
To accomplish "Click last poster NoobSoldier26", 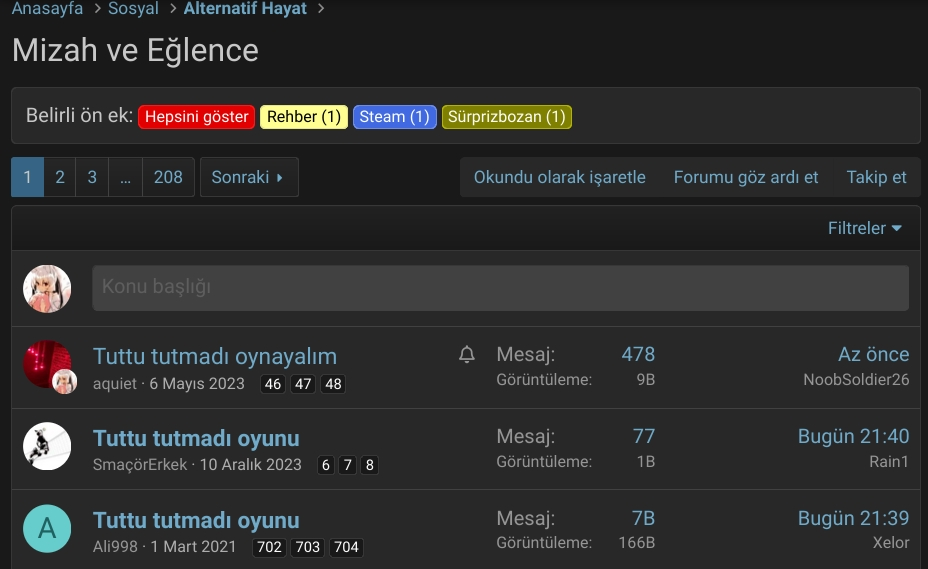I will pyautogui.click(x=856, y=380).
